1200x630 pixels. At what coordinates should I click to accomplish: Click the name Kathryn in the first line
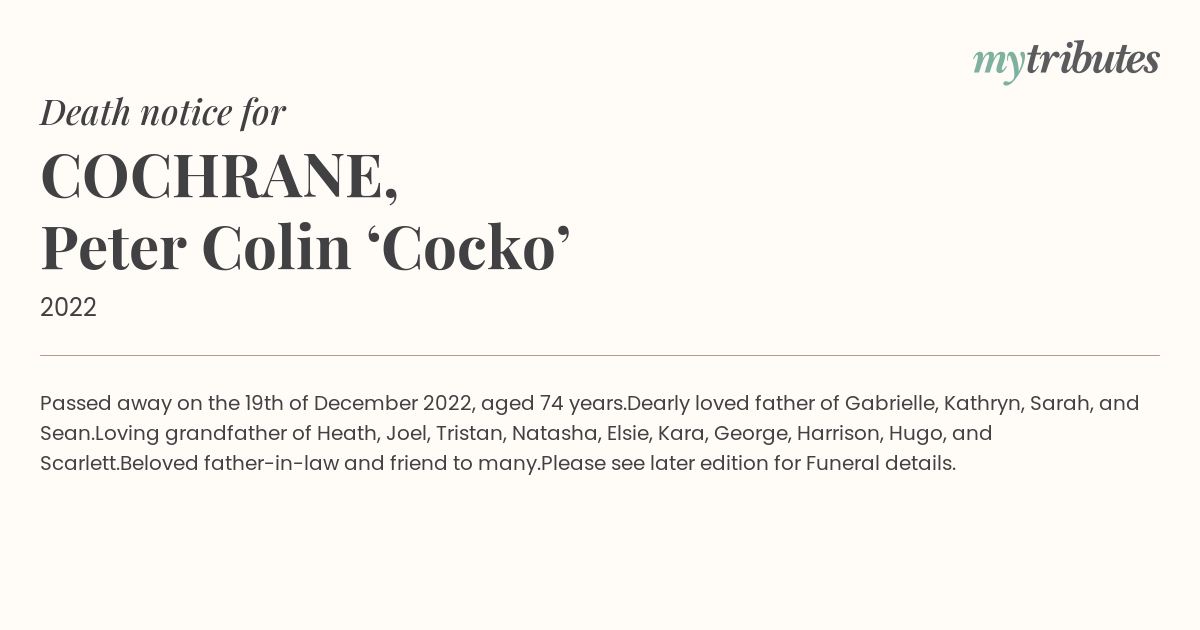click(983, 404)
